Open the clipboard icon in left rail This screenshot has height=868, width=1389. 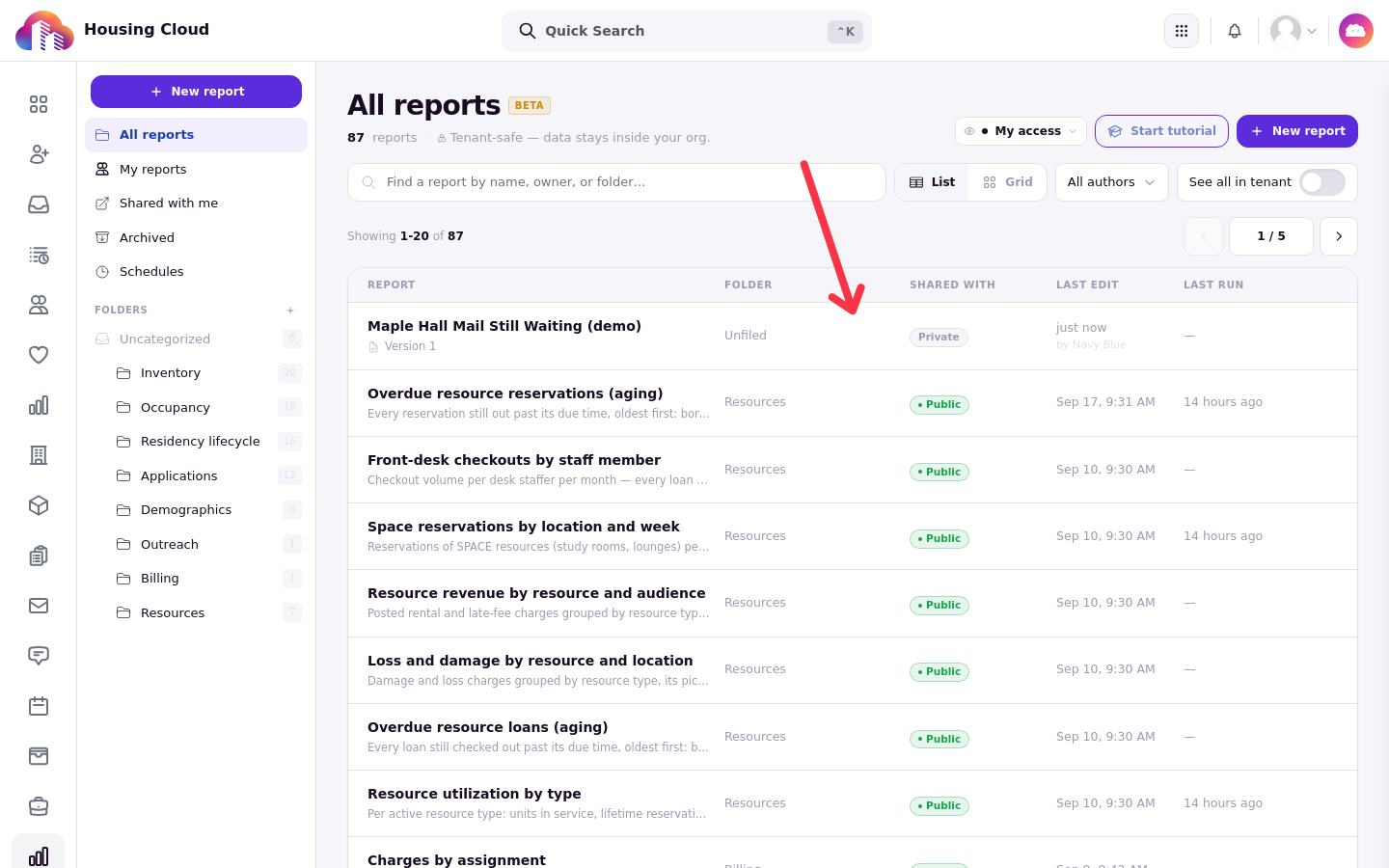click(39, 556)
